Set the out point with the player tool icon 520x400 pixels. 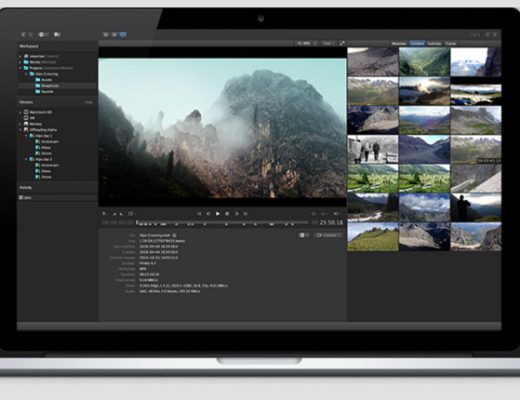click(121, 214)
